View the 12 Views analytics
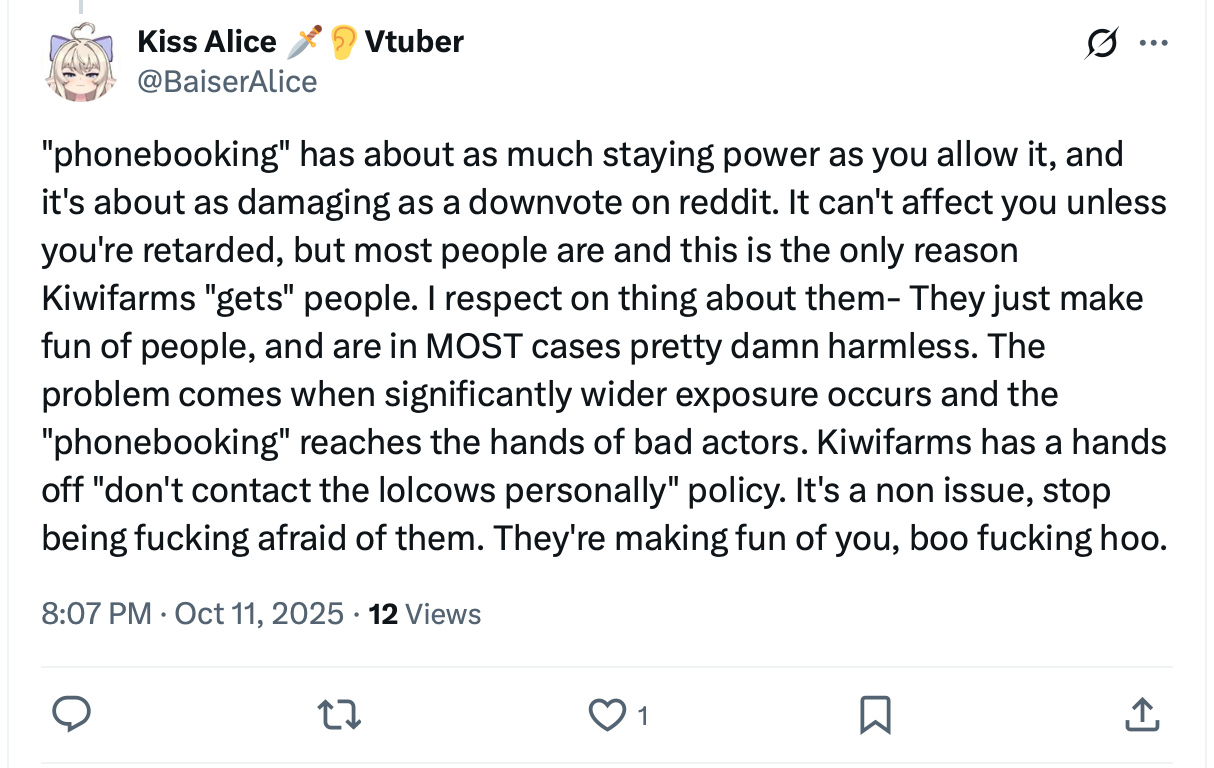This screenshot has width=1214, height=768. [425, 613]
